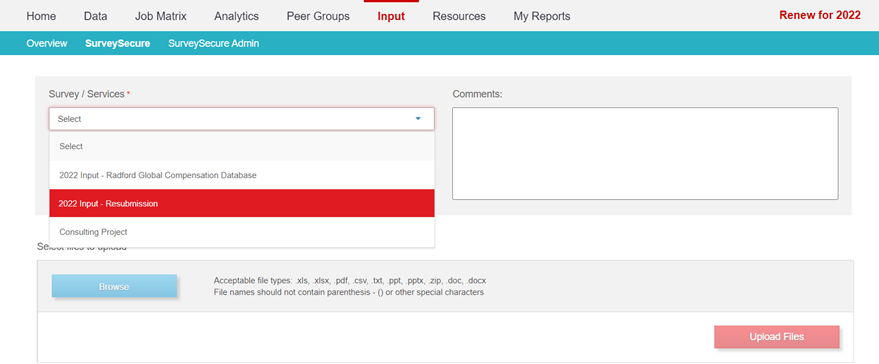879x364 pixels.
Task: Switch to Analytics section
Action: click(x=237, y=16)
